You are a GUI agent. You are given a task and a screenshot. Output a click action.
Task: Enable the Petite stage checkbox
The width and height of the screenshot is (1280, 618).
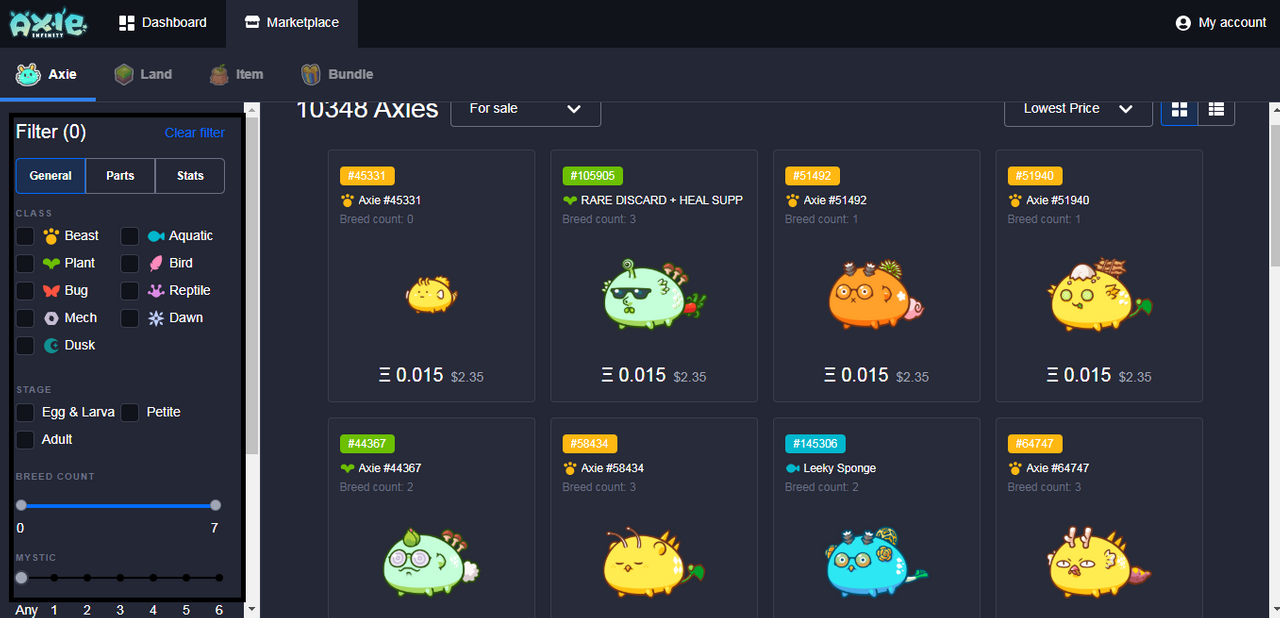click(x=130, y=412)
